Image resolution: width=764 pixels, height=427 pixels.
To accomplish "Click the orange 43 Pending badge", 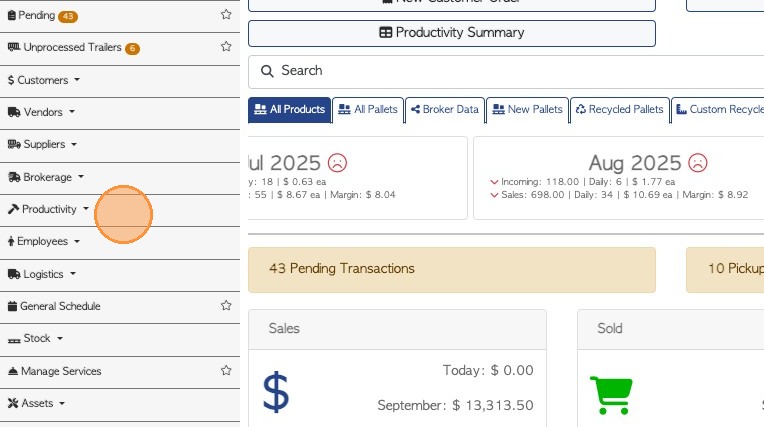I will point(68,16).
